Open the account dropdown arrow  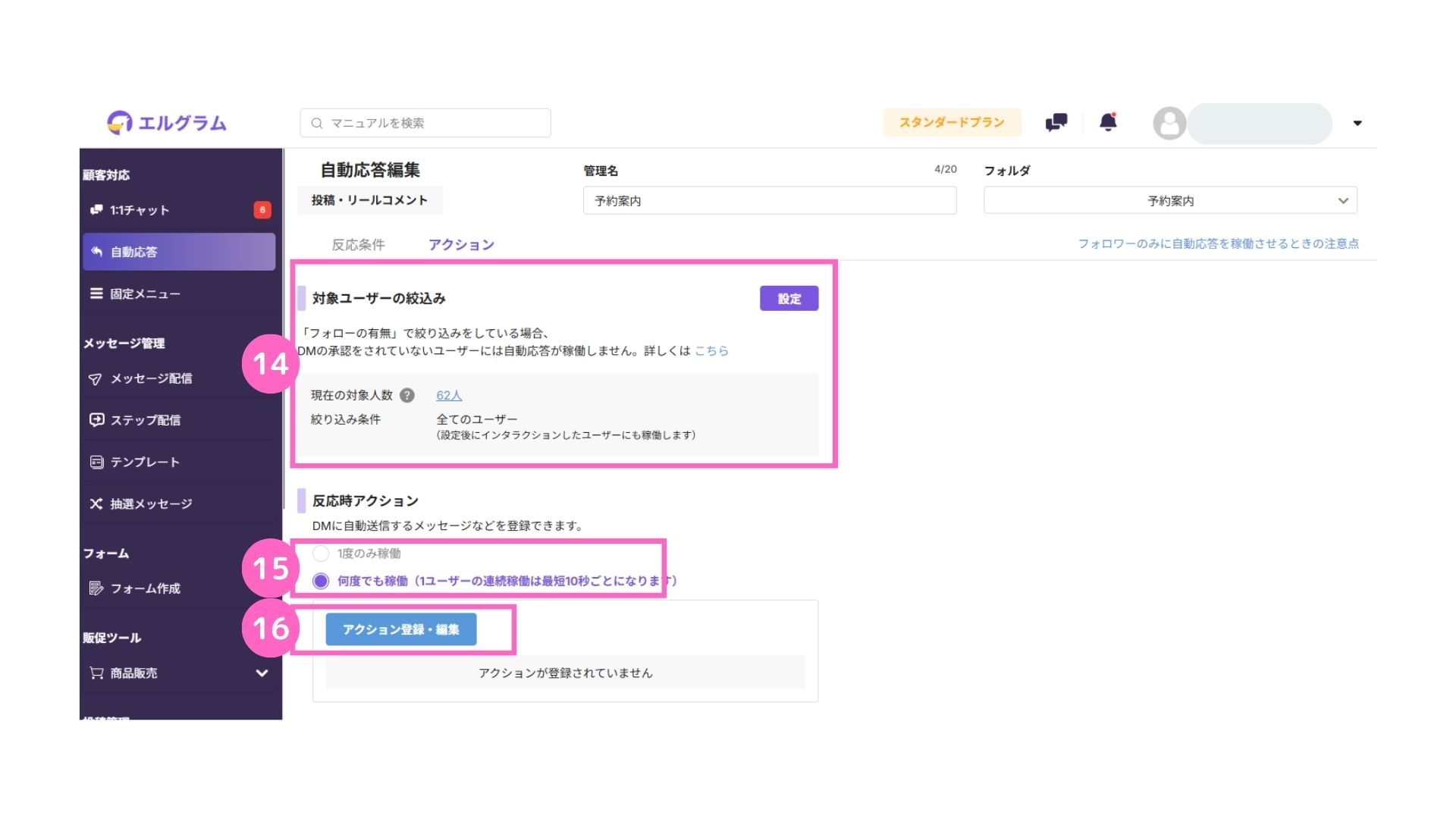(x=1357, y=123)
